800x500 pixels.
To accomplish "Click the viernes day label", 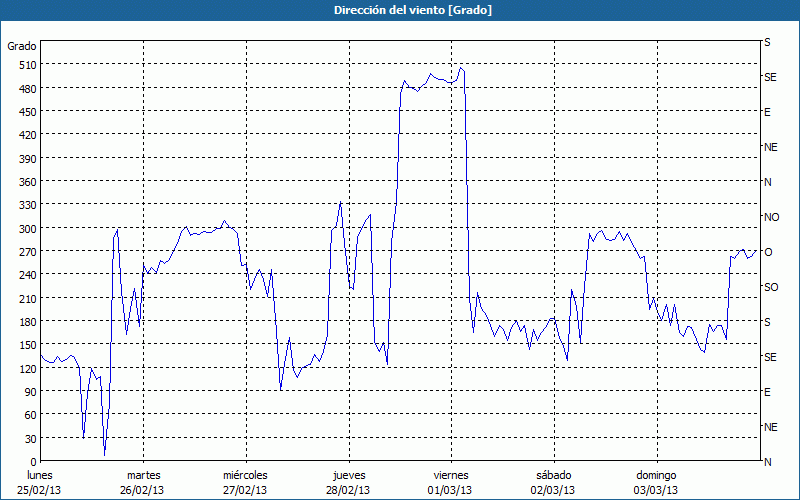I will tap(451, 475).
